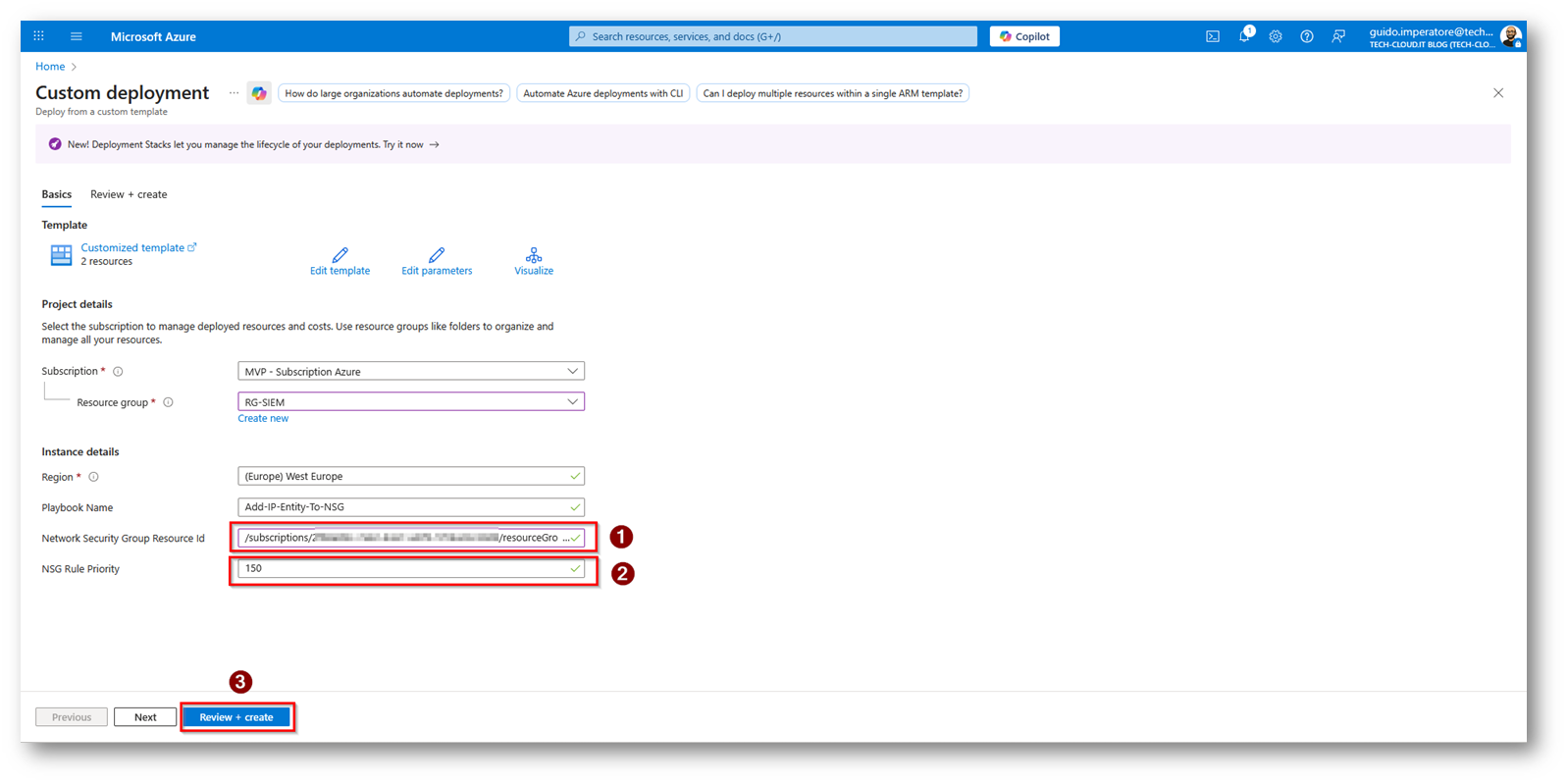Select the Basics tab

(x=56, y=194)
